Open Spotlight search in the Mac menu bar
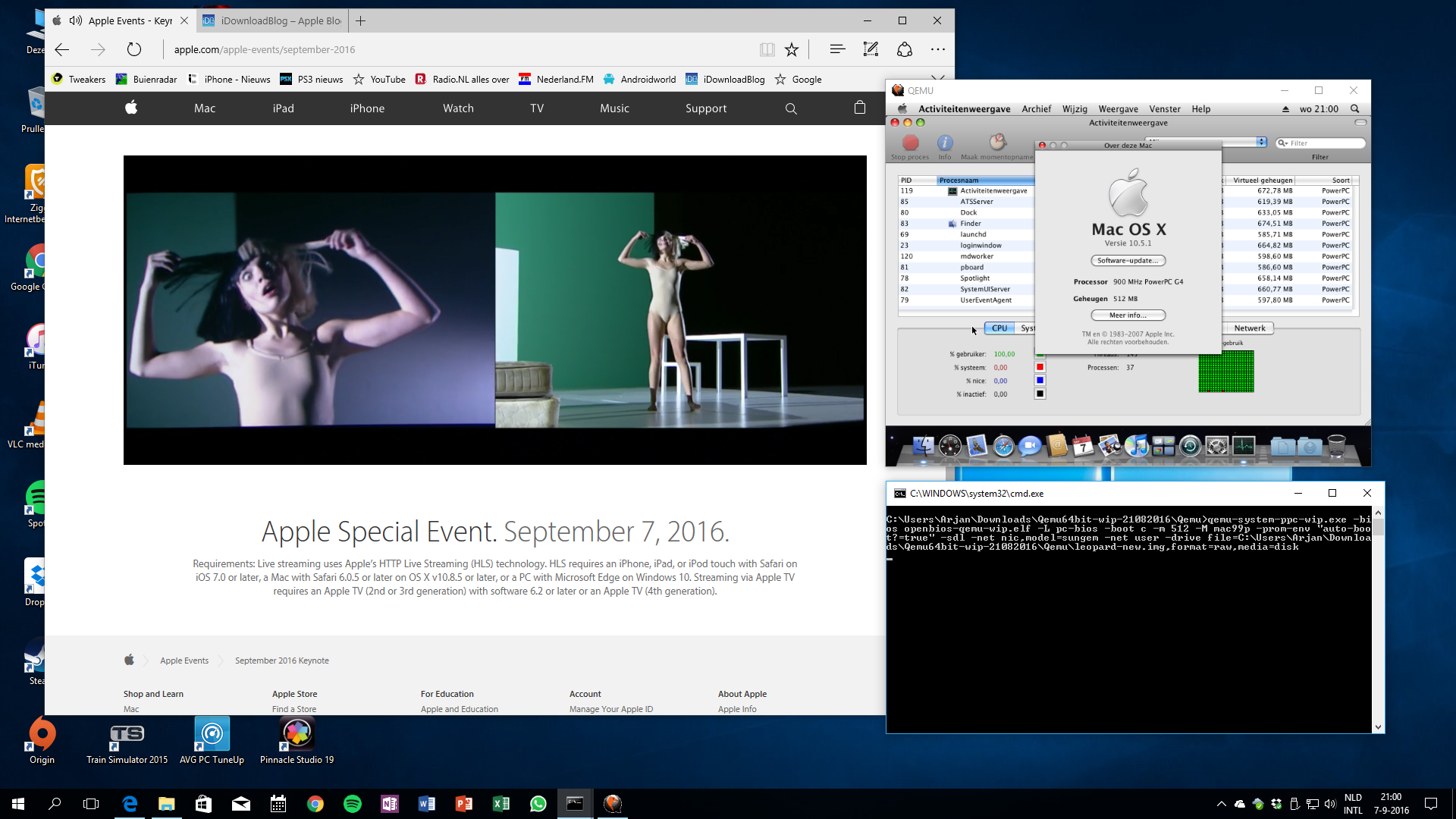Screen dimensions: 1456x819 [1355, 108]
